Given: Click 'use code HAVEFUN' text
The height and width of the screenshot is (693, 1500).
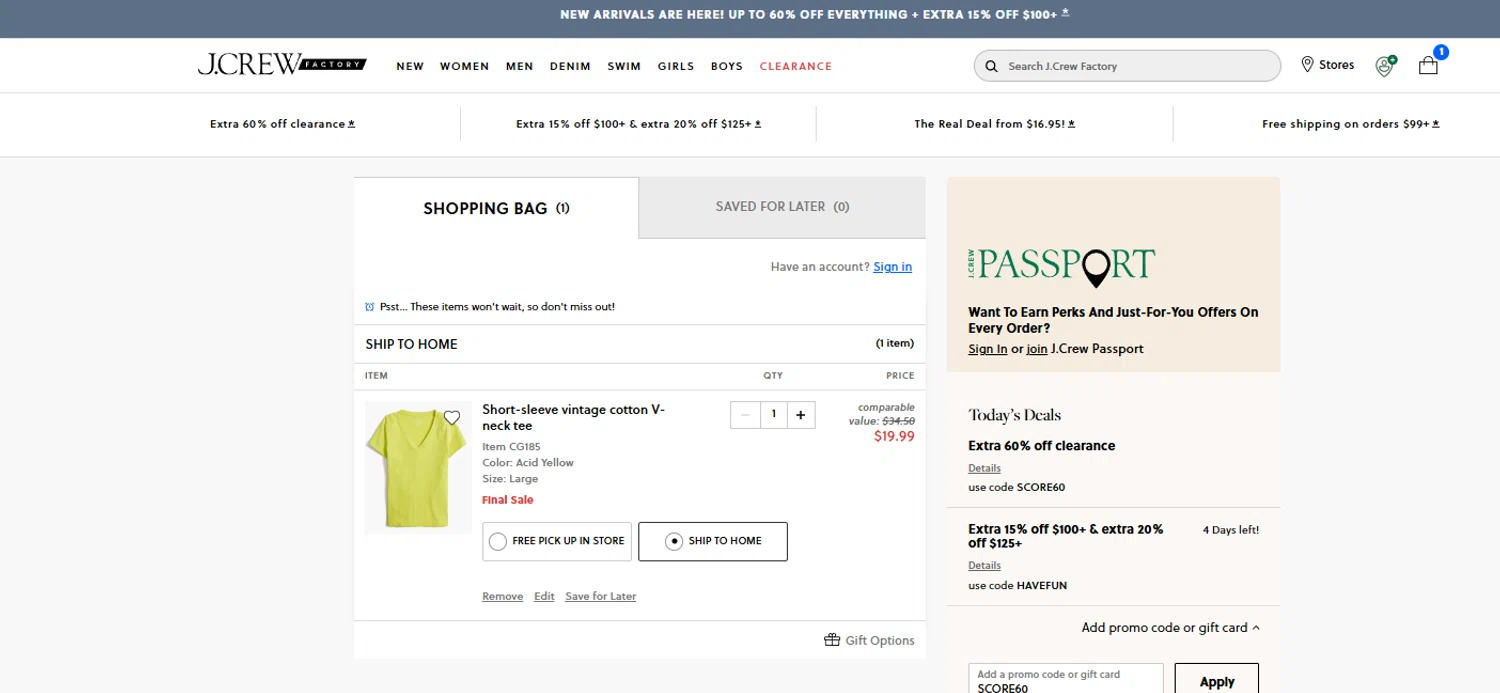Looking at the screenshot, I should pos(1018,586).
